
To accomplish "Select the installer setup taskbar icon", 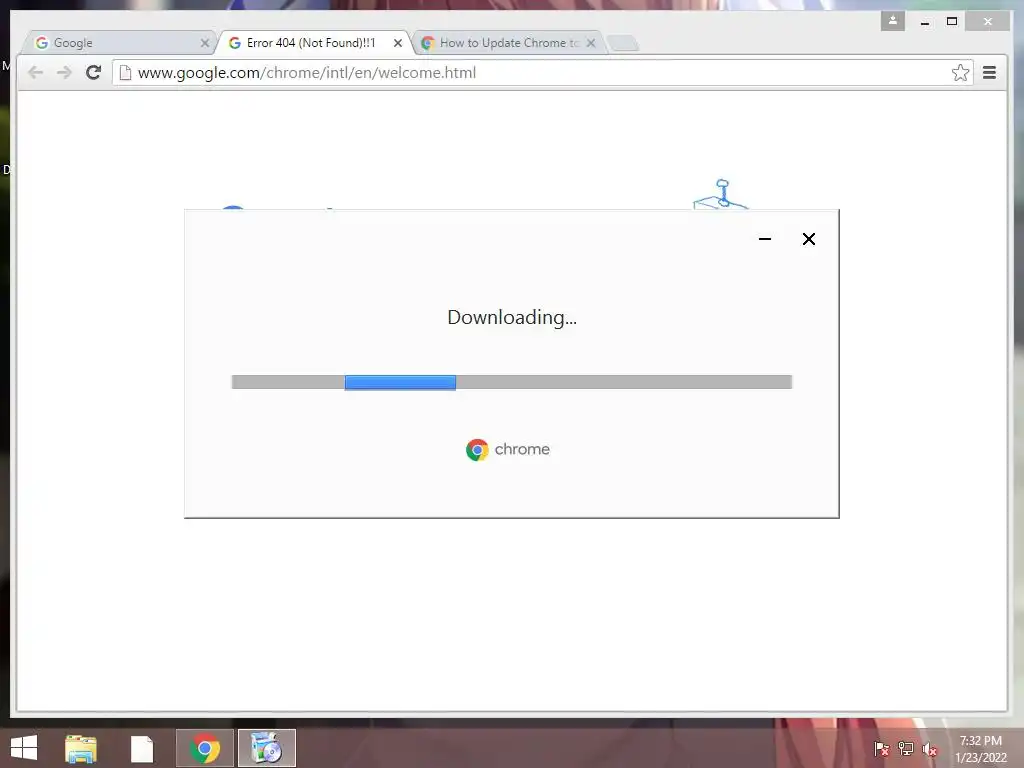I will 266,748.
